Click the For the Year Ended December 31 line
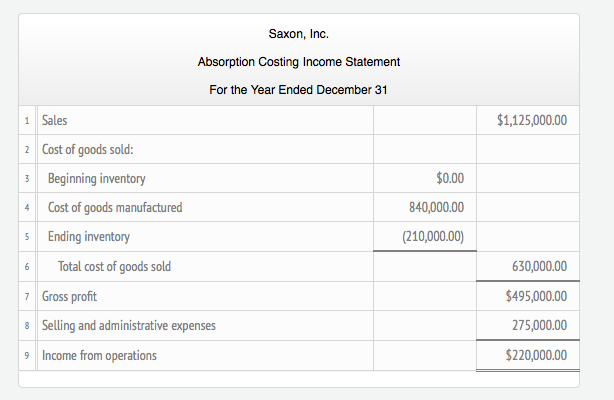Screen dimensions: 614x400 pos(298,90)
